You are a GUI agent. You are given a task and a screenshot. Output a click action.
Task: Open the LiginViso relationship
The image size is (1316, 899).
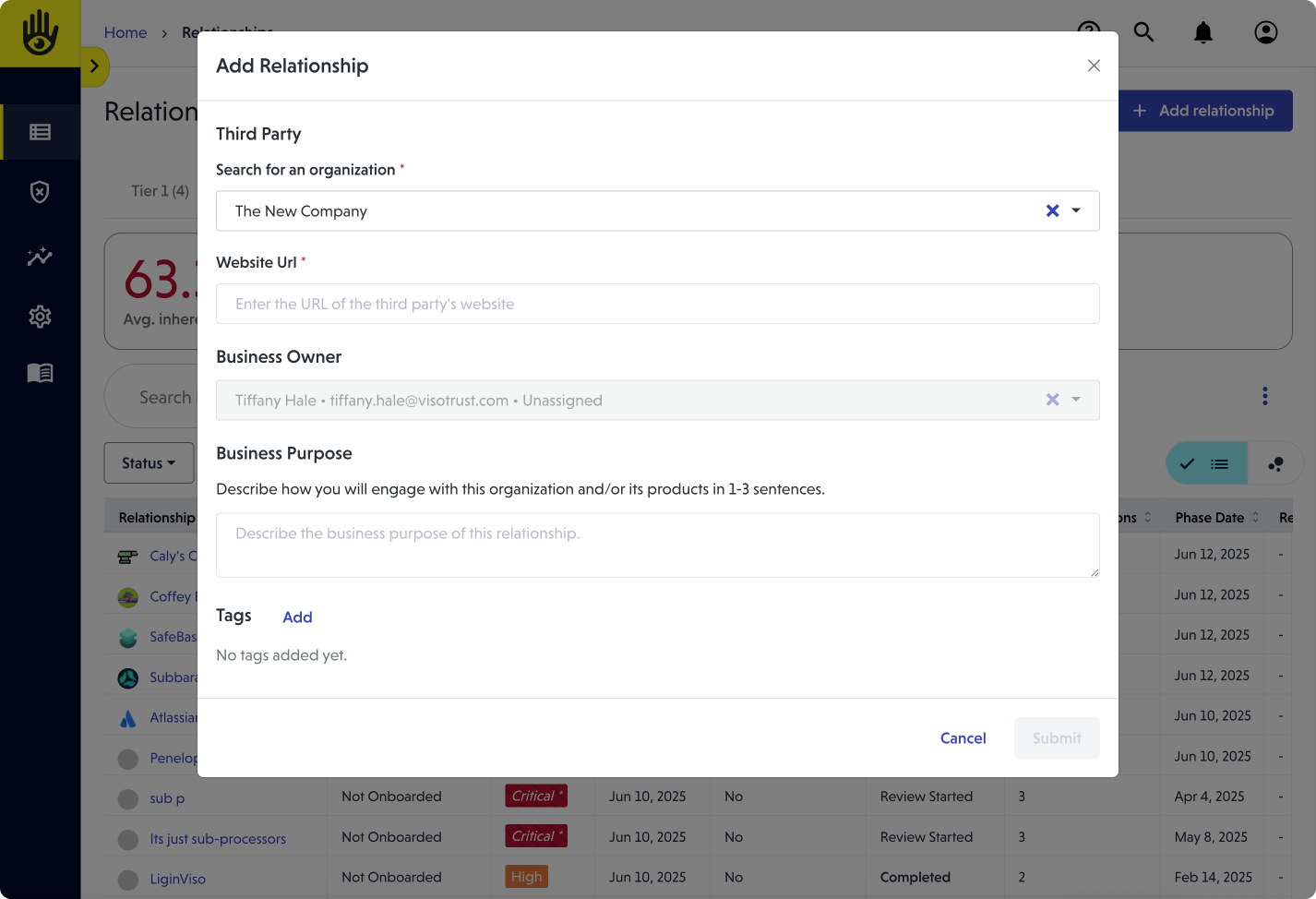tap(177, 880)
